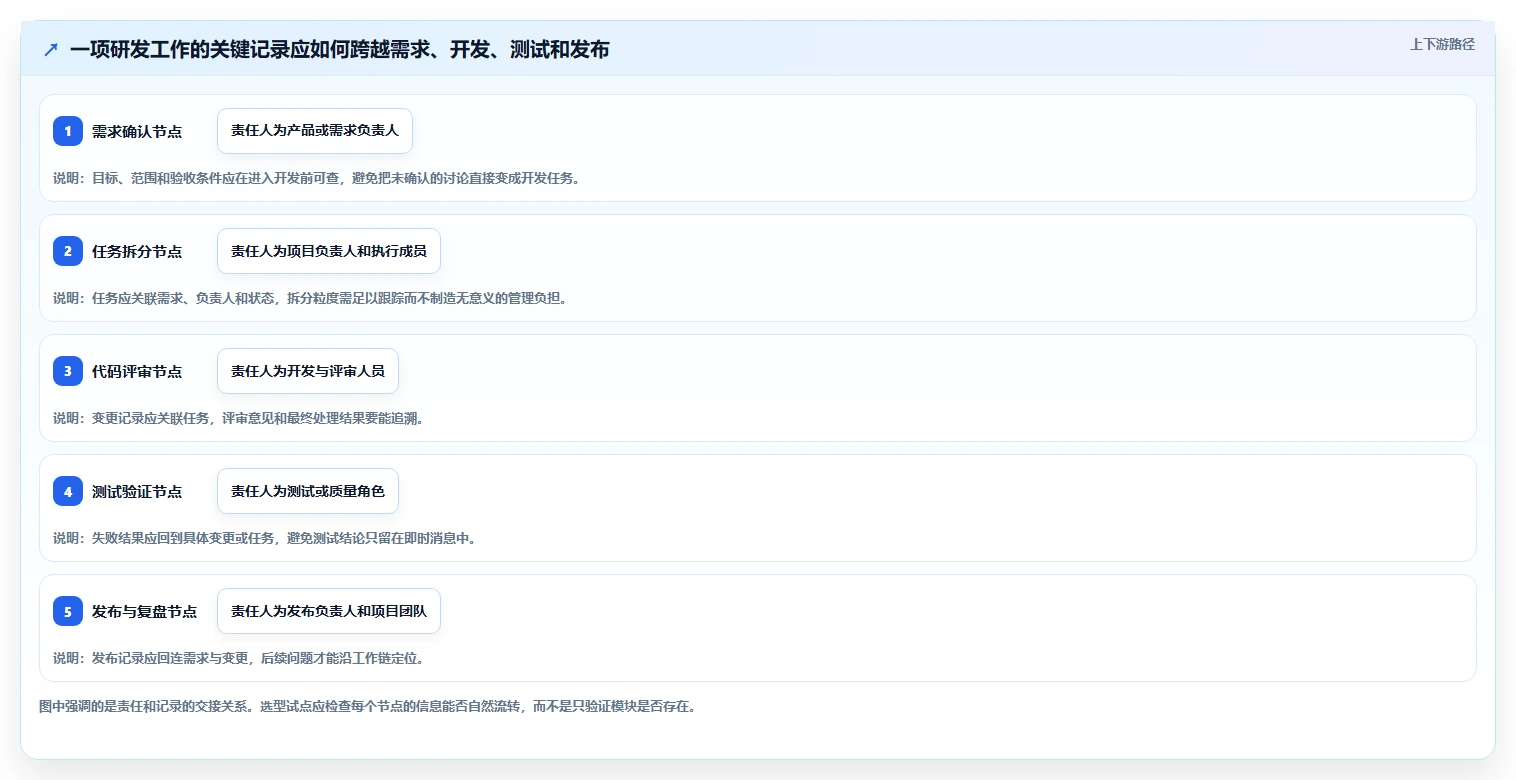Select the 发布与复盘节点 title

(144, 611)
